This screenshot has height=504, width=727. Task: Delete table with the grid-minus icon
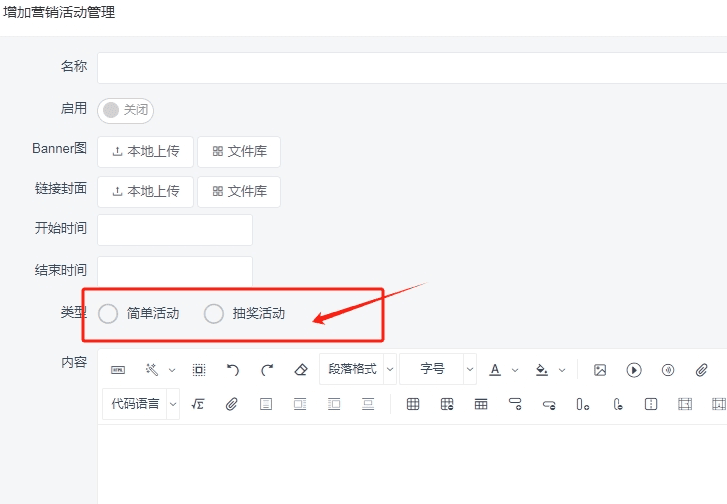(x=447, y=404)
